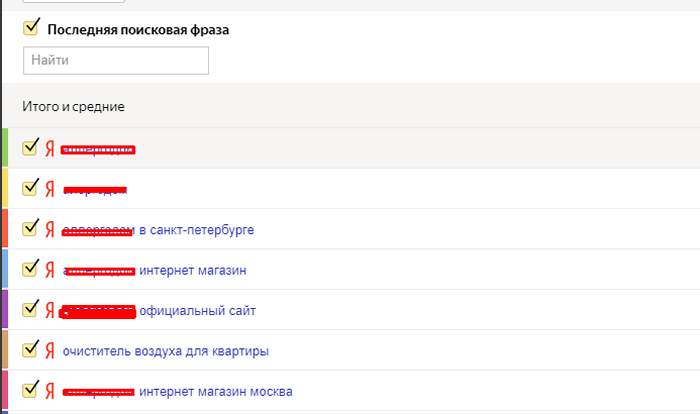Viewport: 700px width, 414px height.
Task: Click Yandex icon in the green-marked first row
Action: (48, 148)
